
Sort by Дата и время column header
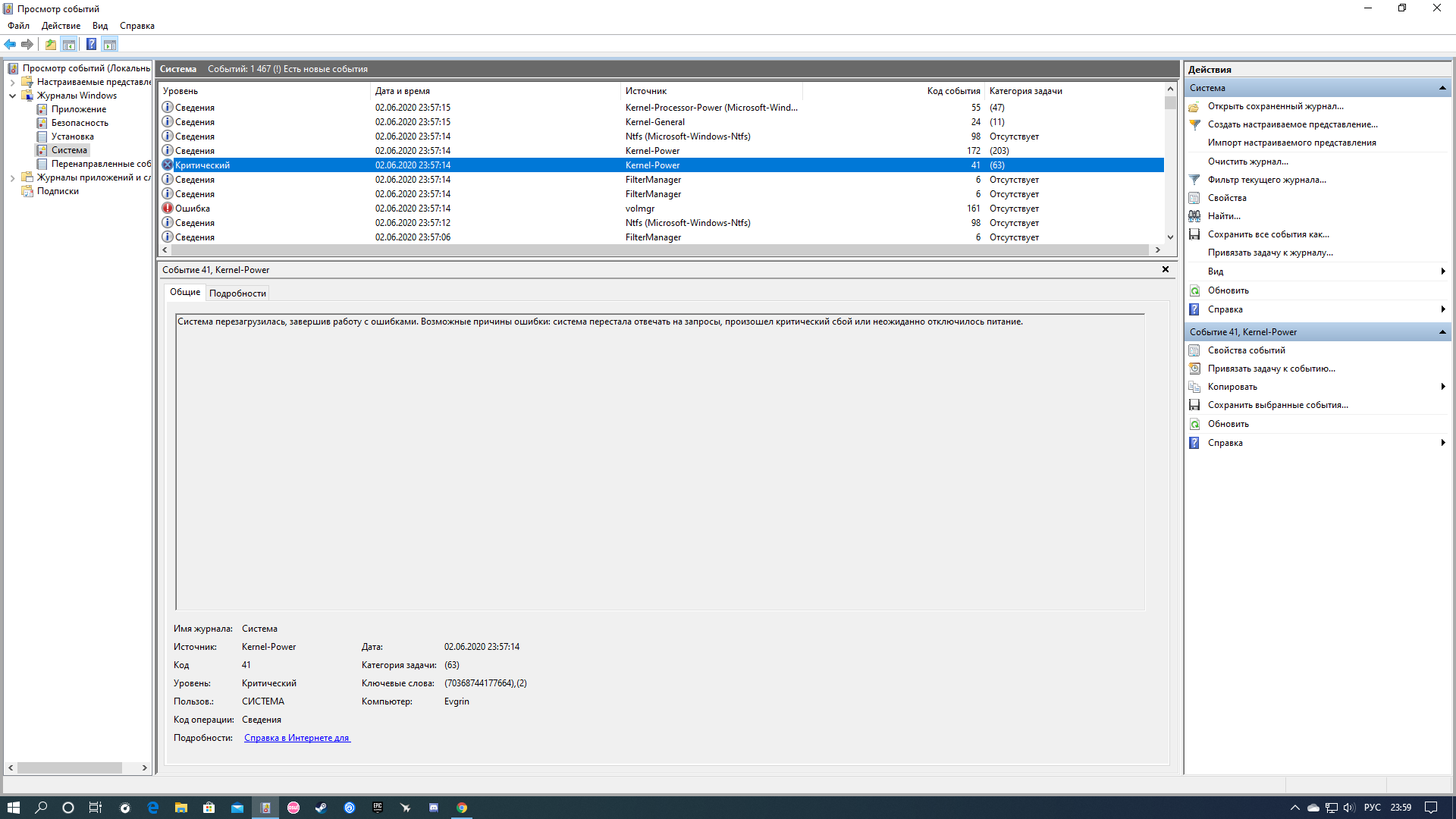coord(495,91)
